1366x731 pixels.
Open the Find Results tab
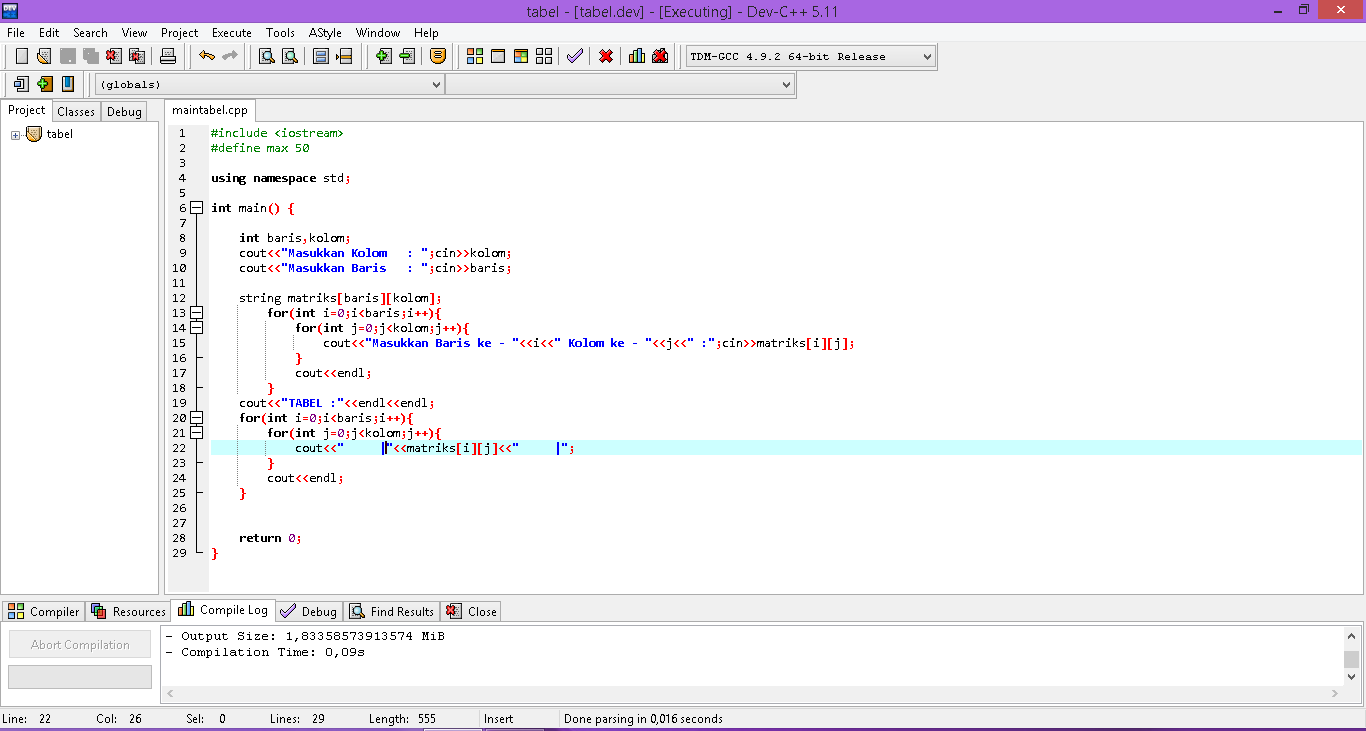391,611
